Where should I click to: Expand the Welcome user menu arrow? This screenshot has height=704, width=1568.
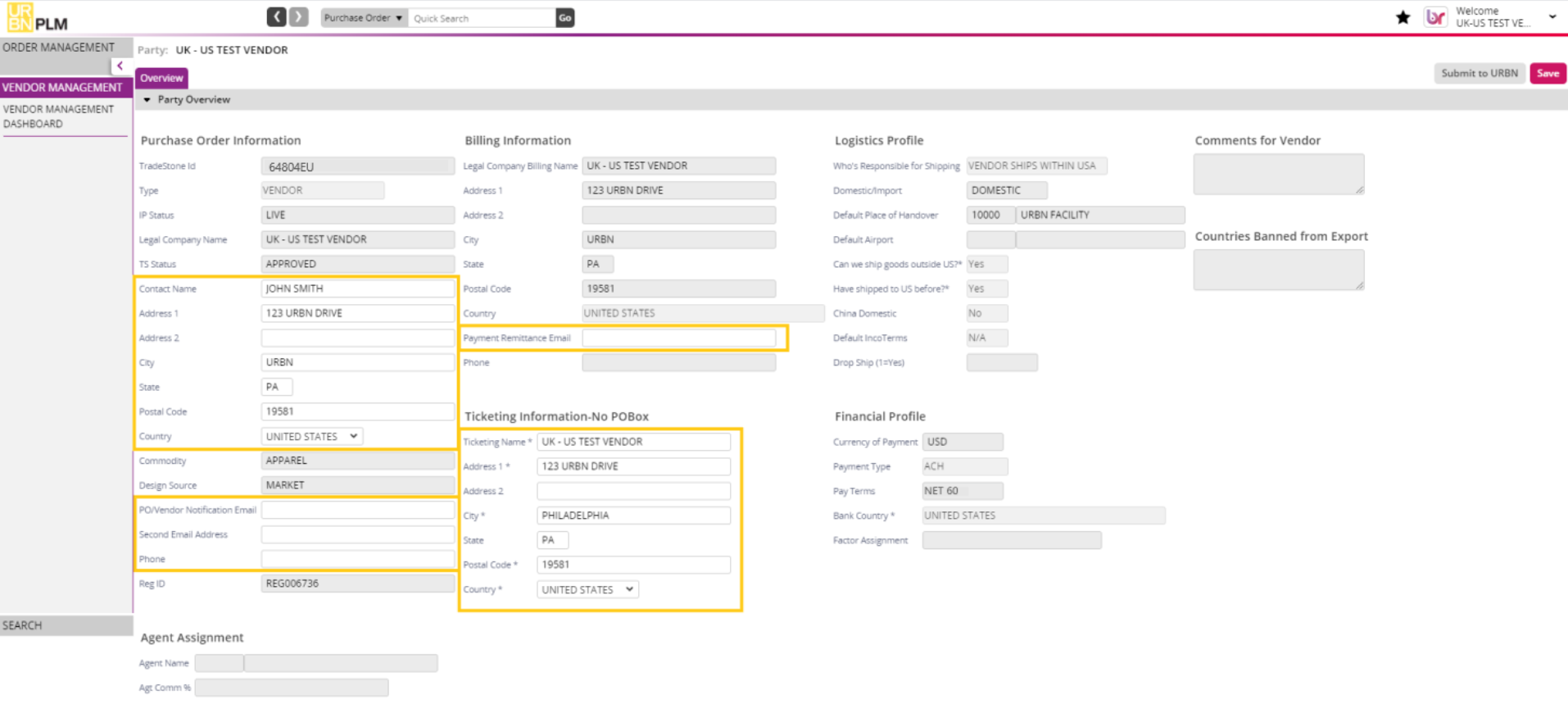(1552, 17)
